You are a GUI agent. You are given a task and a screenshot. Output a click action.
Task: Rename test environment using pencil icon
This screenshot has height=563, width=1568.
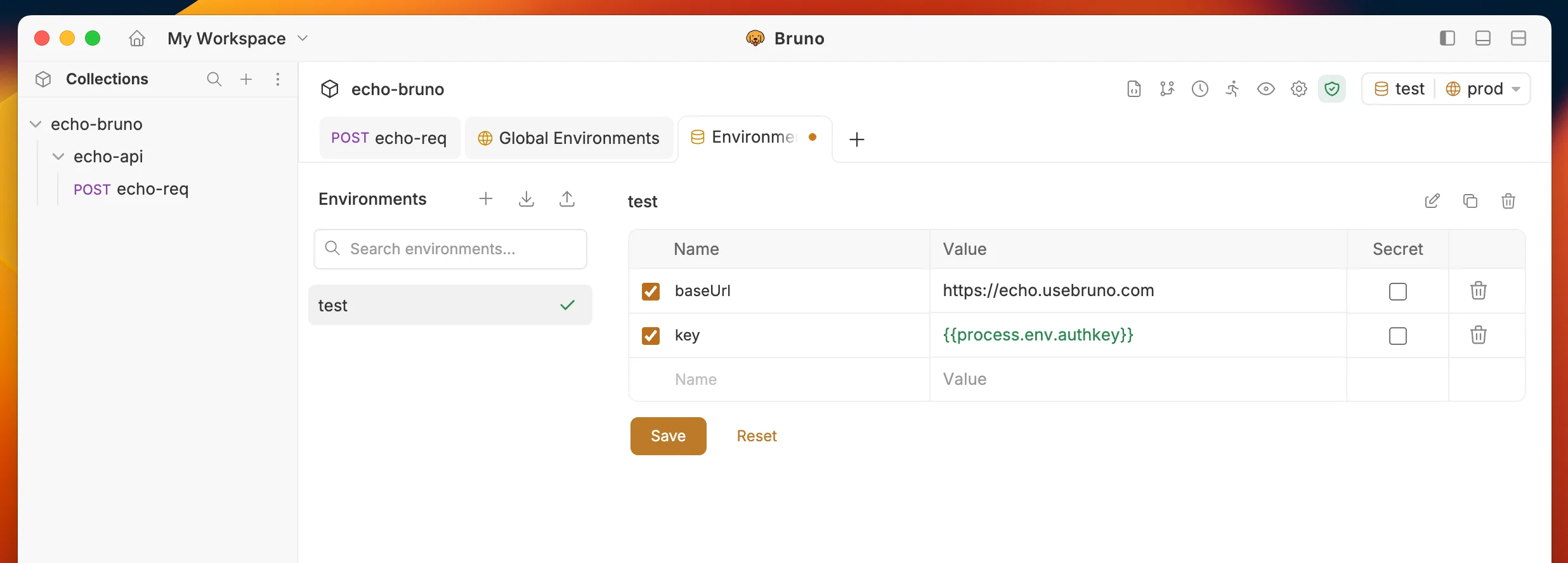1432,201
